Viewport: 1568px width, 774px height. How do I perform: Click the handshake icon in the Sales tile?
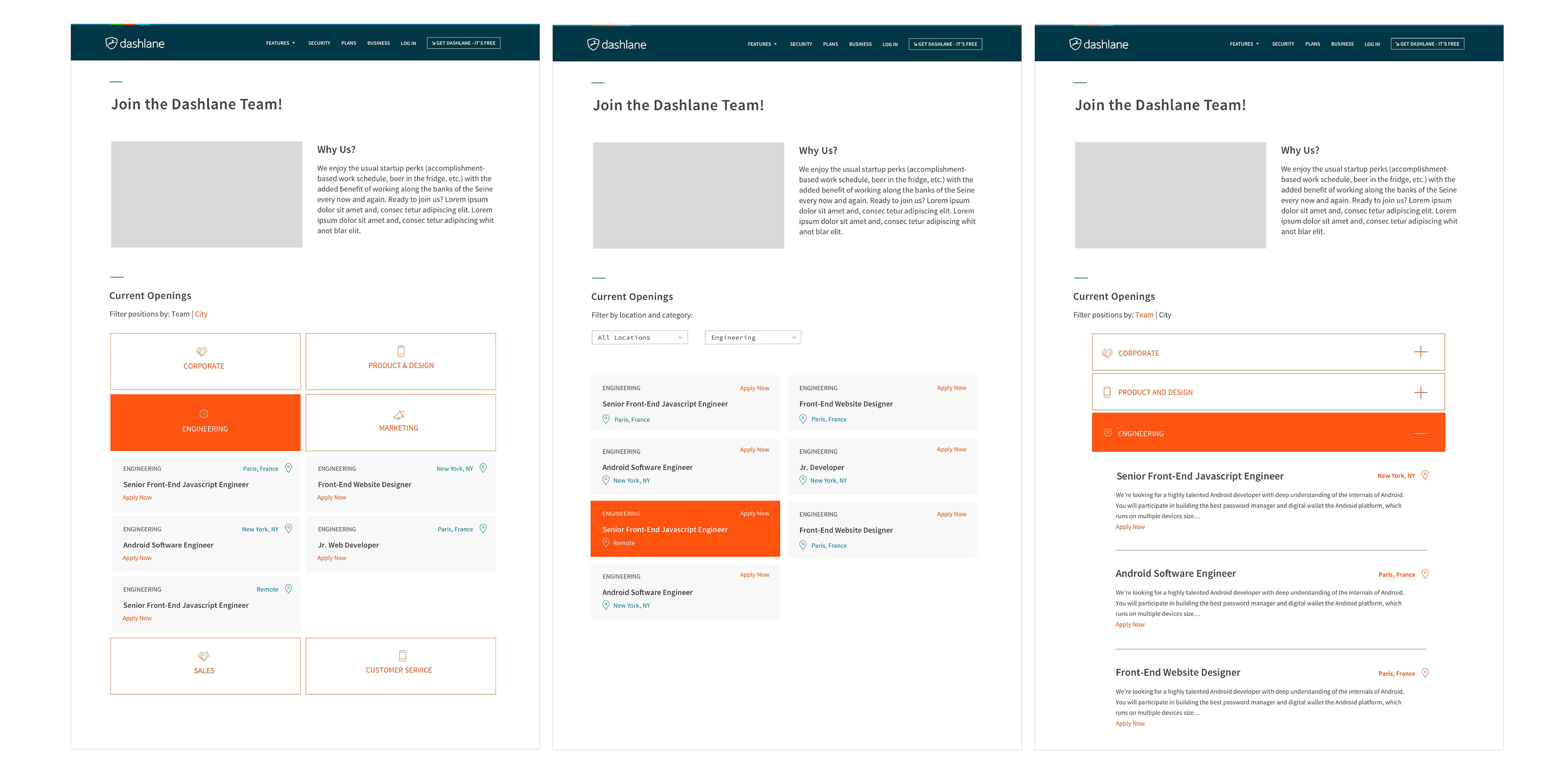coord(203,656)
